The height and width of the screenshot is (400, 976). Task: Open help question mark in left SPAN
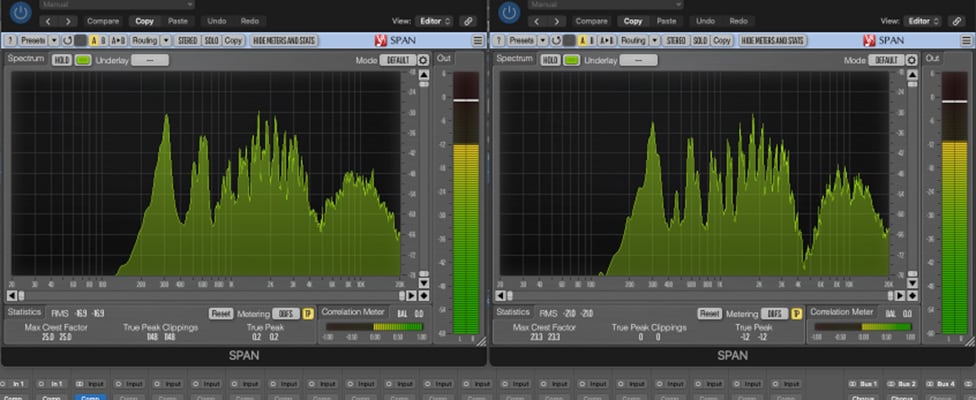[11, 40]
